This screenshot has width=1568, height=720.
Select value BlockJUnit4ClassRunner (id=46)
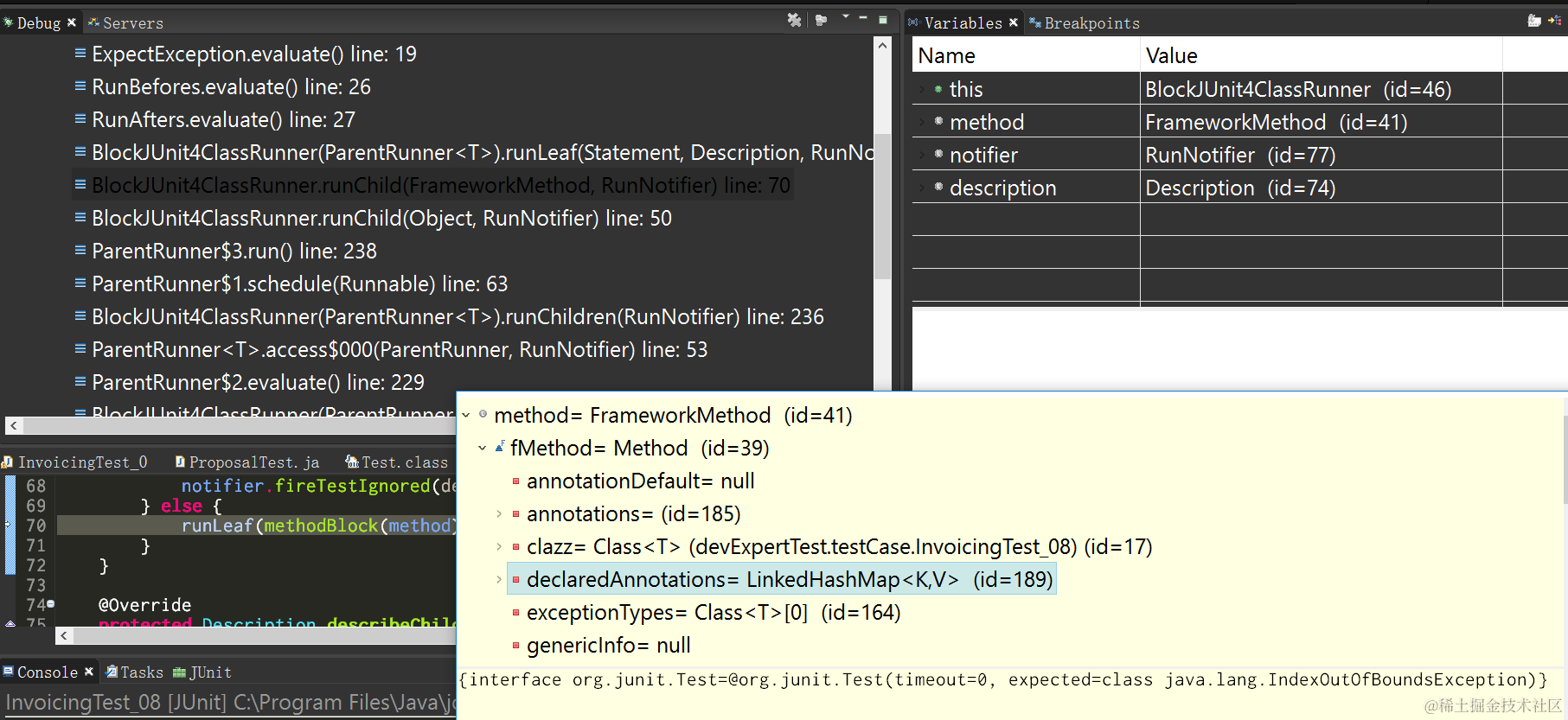point(1298,89)
